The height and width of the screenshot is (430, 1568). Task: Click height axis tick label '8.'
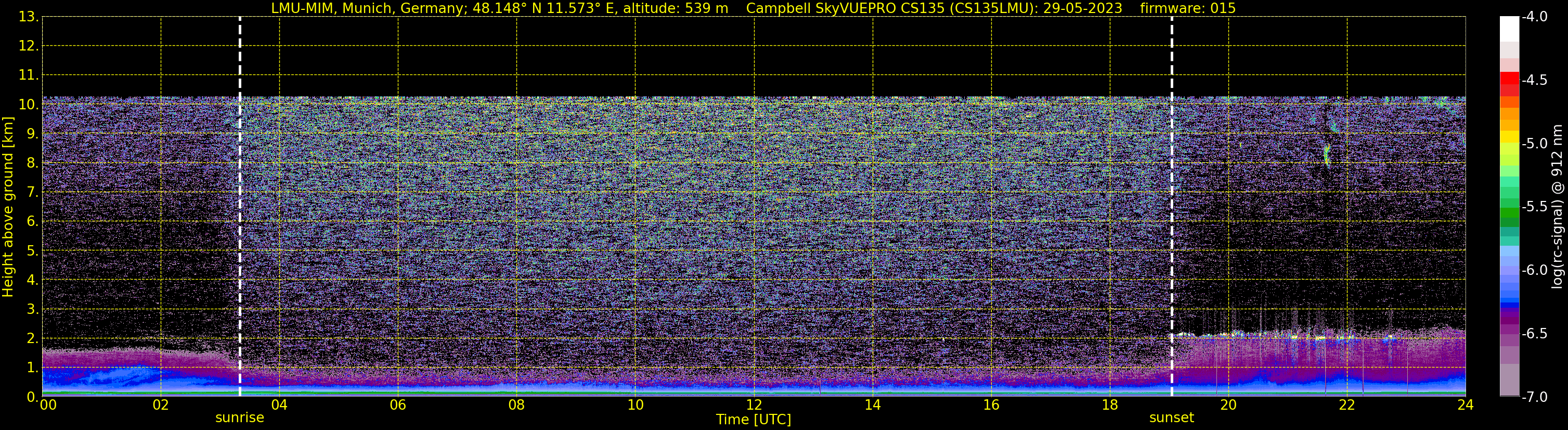[33, 163]
